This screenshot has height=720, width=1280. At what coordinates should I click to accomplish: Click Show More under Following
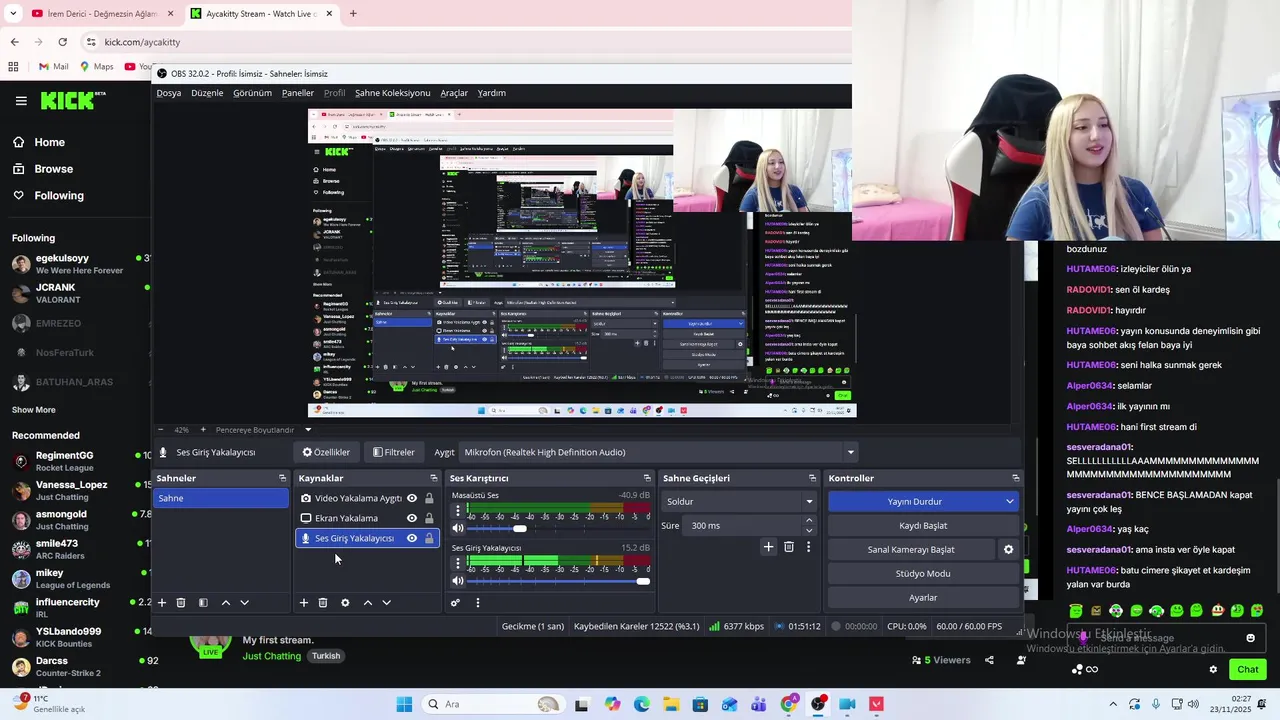point(34,410)
